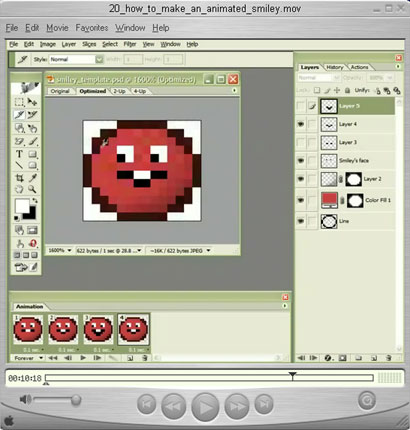Click the foreground color white swatch
Image resolution: width=410 pixels, height=430 pixels.
tap(22, 206)
